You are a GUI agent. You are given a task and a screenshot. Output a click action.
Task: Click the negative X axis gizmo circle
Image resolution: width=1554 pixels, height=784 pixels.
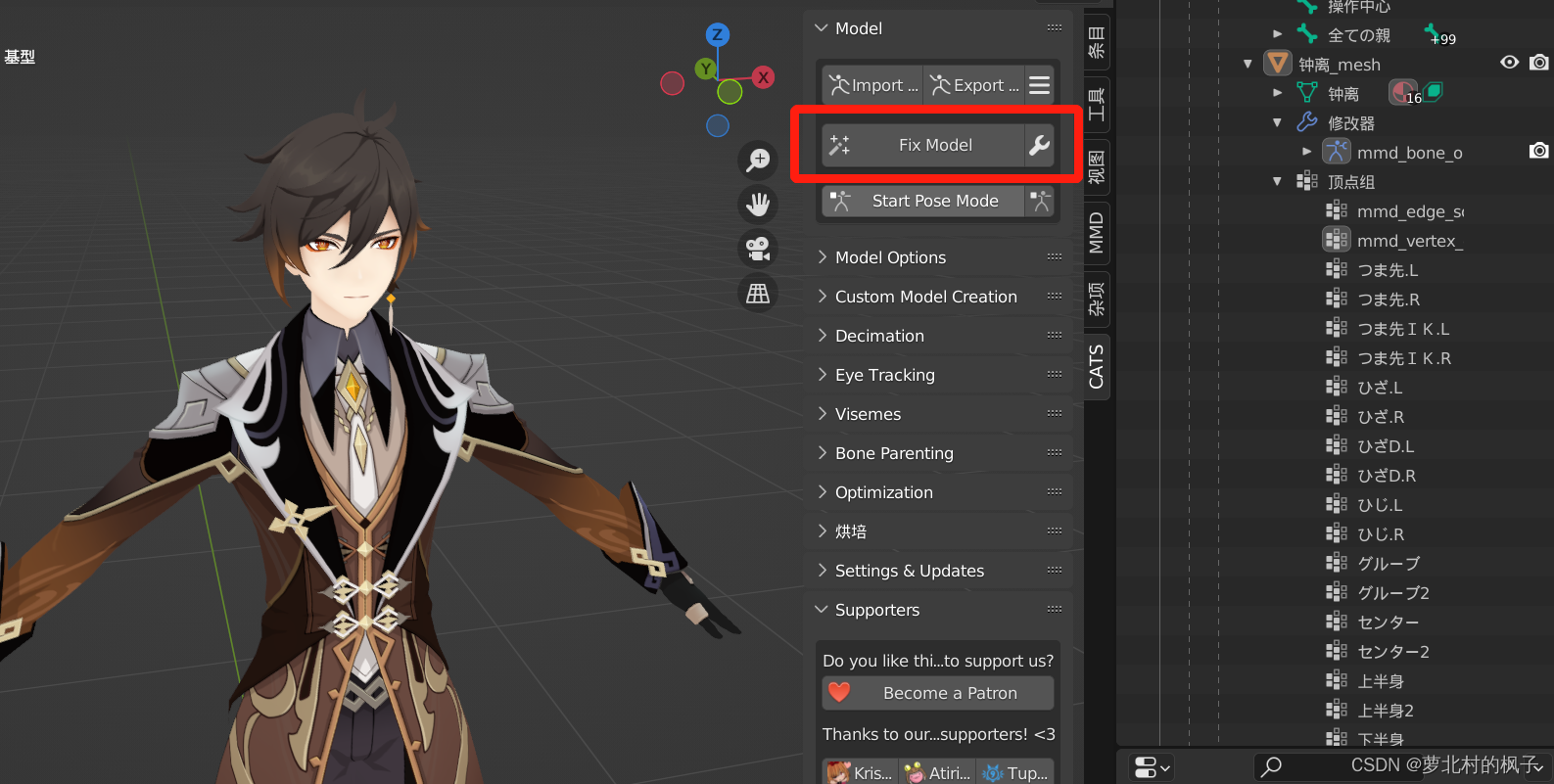pyautogui.click(x=672, y=83)
